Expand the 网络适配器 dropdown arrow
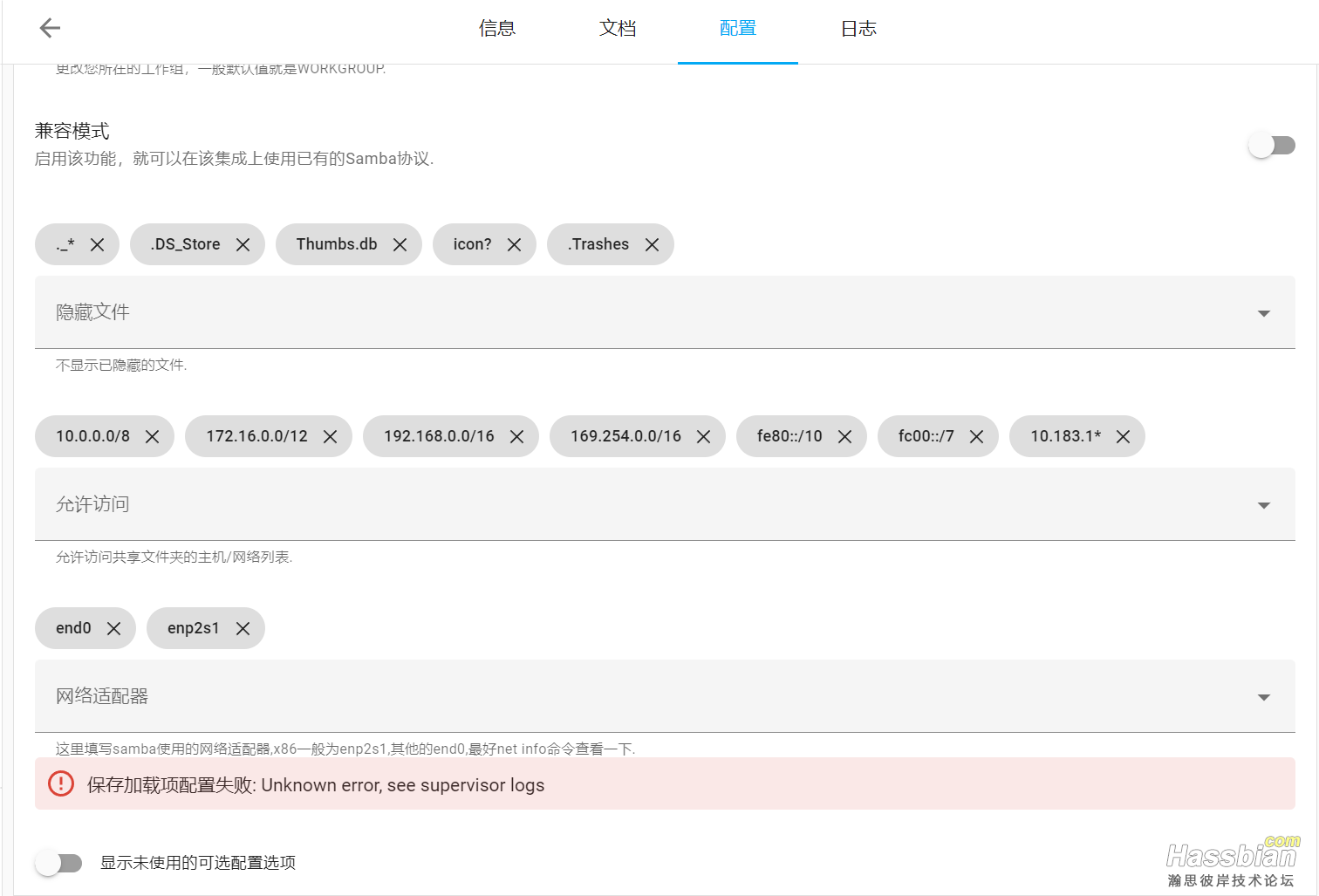 click(1263, 697)
